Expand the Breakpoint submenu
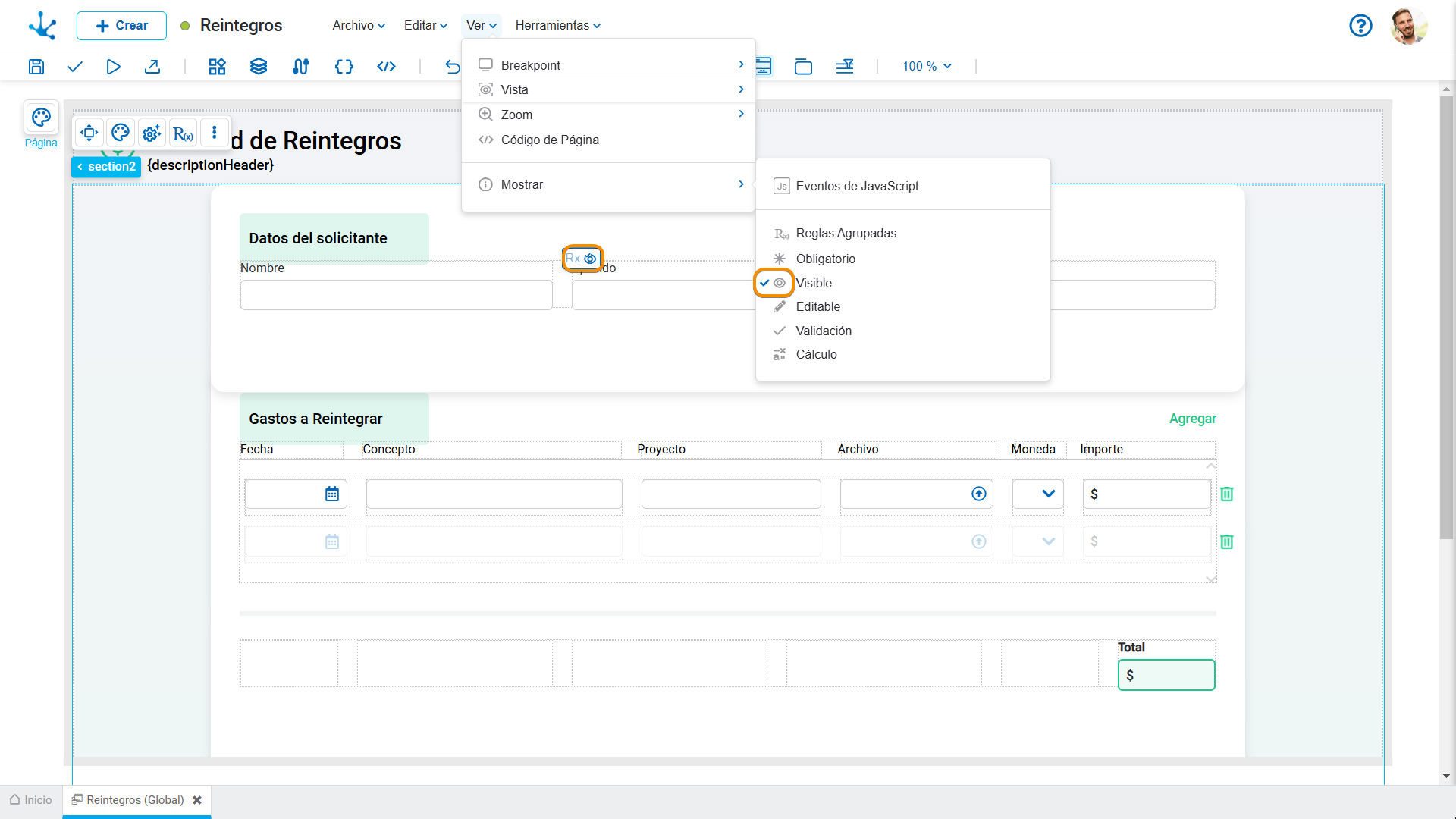The width and height of the screenshot is (1456, 819). (608, 65)
